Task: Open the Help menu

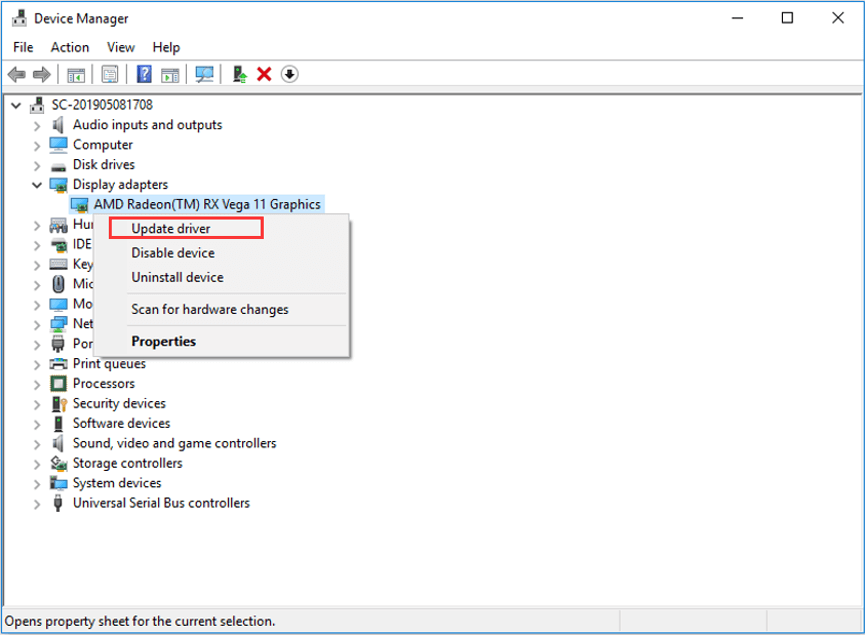Action: 166,47
